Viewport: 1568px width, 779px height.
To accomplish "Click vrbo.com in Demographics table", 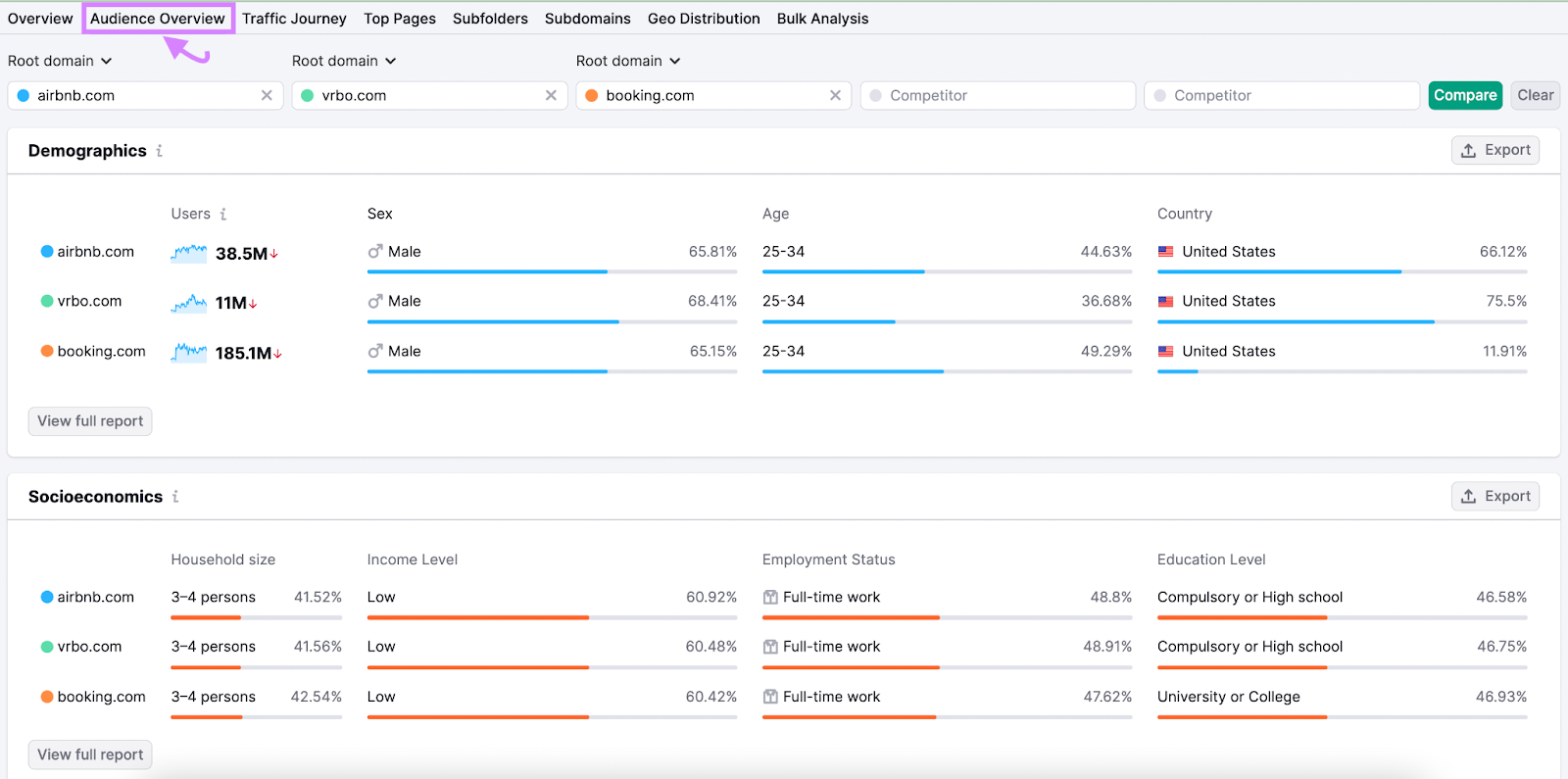I will pos(89,301).
